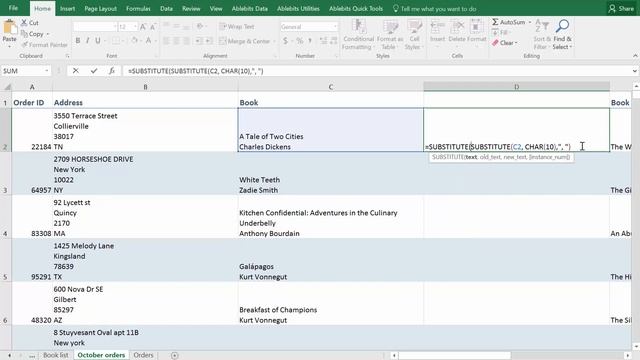640x360 pixels.
Task: Switch to the Page Layout tab
Action: point(100,9)
